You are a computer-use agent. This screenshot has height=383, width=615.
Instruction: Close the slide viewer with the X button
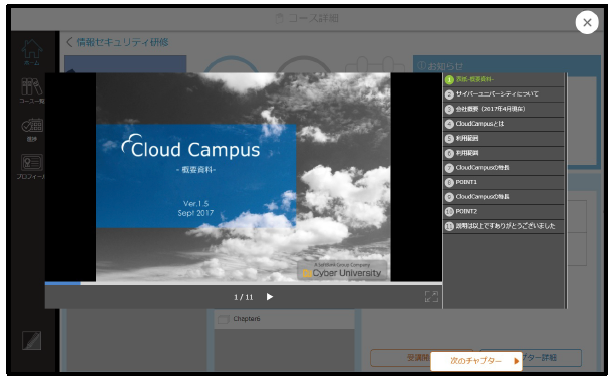[587, 22]
